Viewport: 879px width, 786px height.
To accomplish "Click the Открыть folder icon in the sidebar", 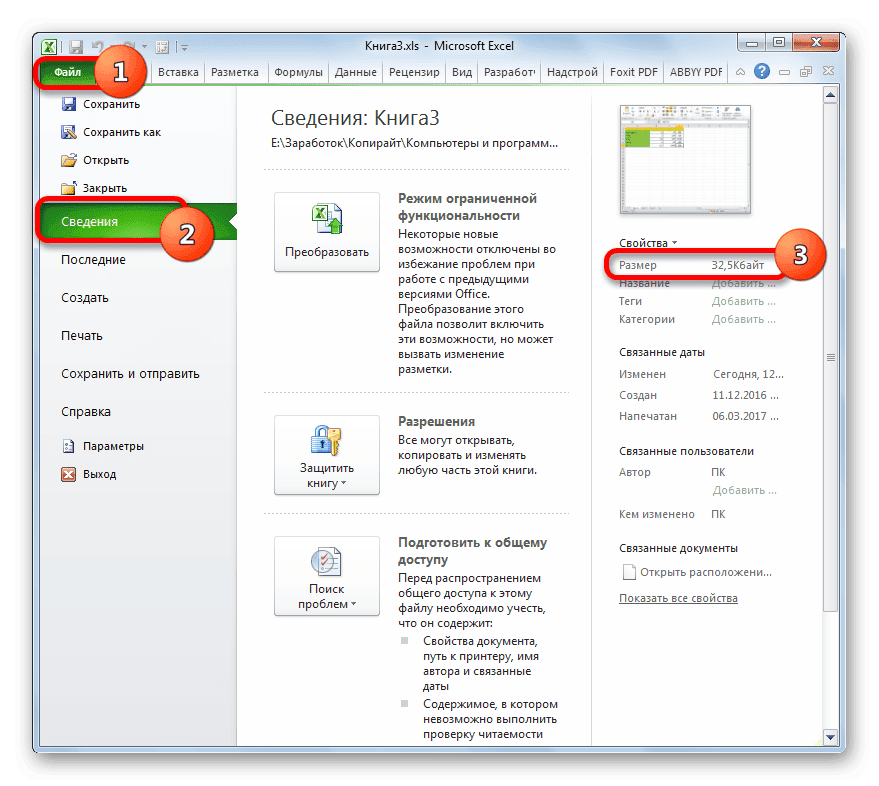I will pyautogui.click(x=68, y=159).
